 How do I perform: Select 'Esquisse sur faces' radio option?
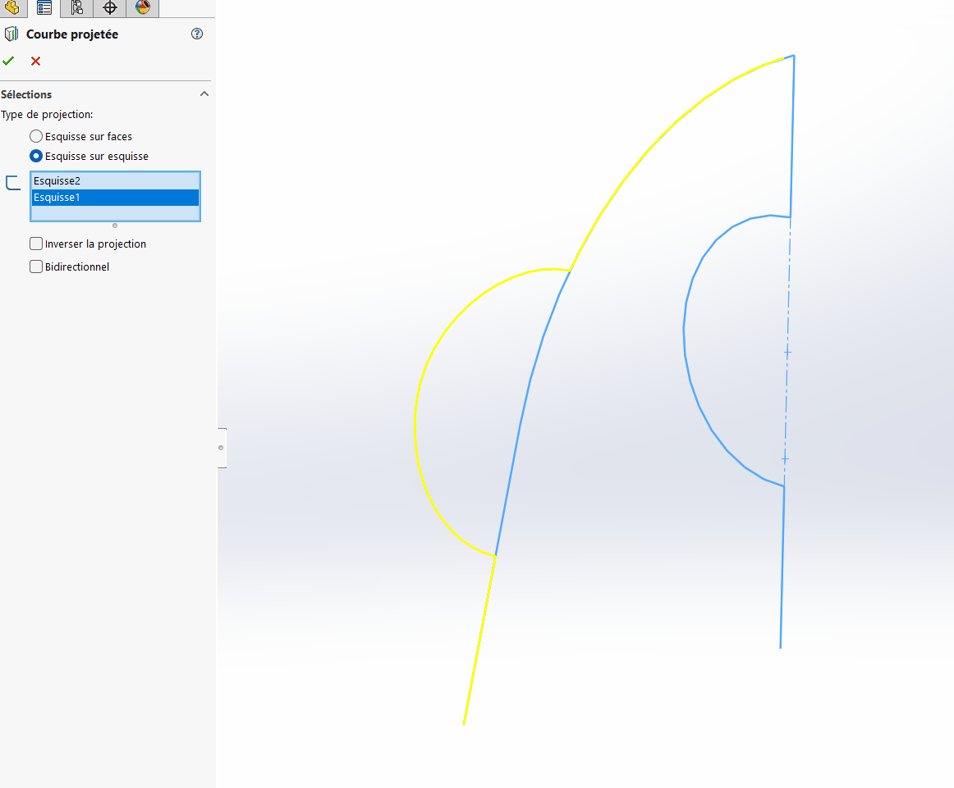coord(36,136)
